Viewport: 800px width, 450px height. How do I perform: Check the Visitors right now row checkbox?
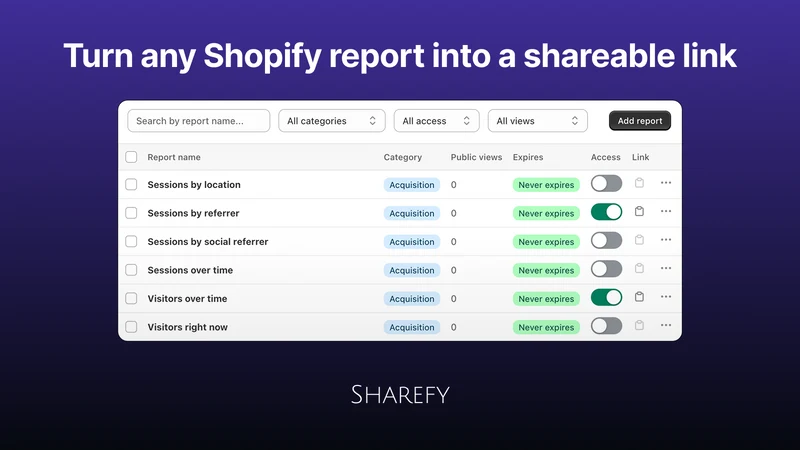(x=131, y=327)
